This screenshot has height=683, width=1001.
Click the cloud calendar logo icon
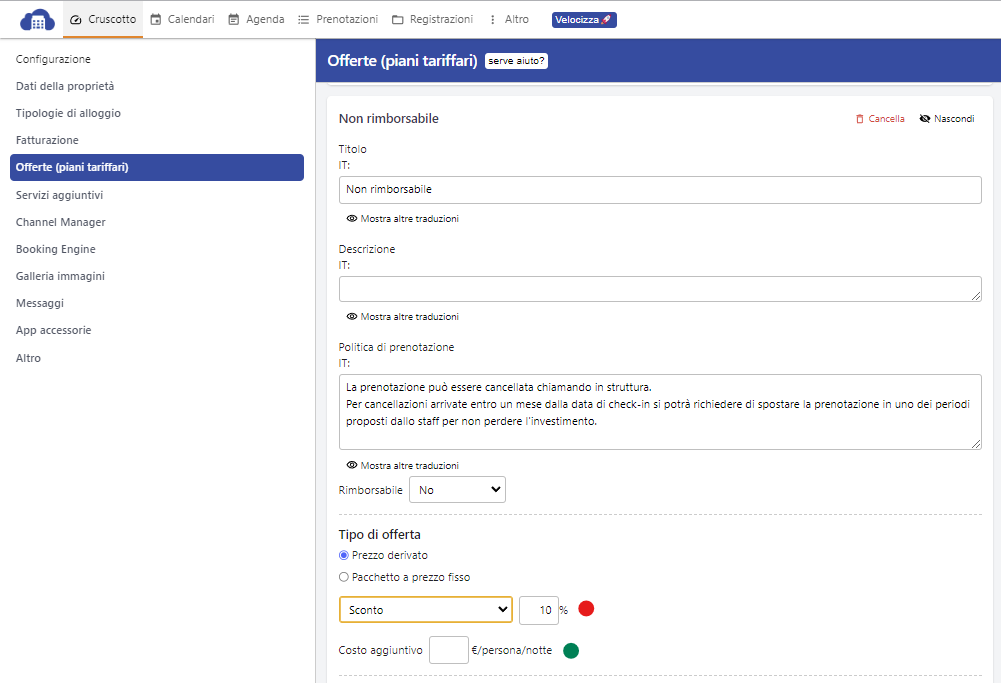[x=37, y=19]
